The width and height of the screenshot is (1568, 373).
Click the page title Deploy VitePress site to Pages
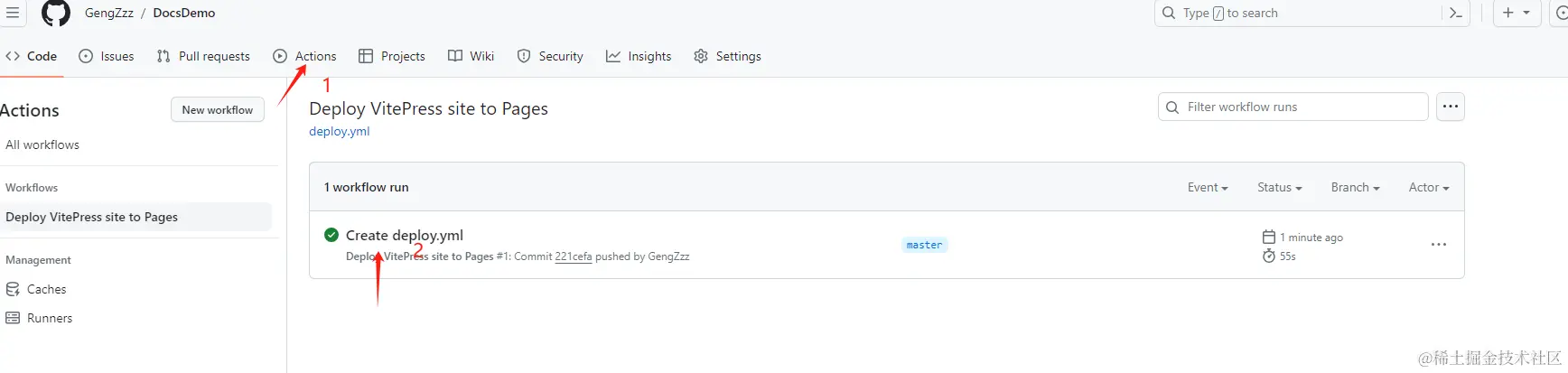click(x=429, y=108)
